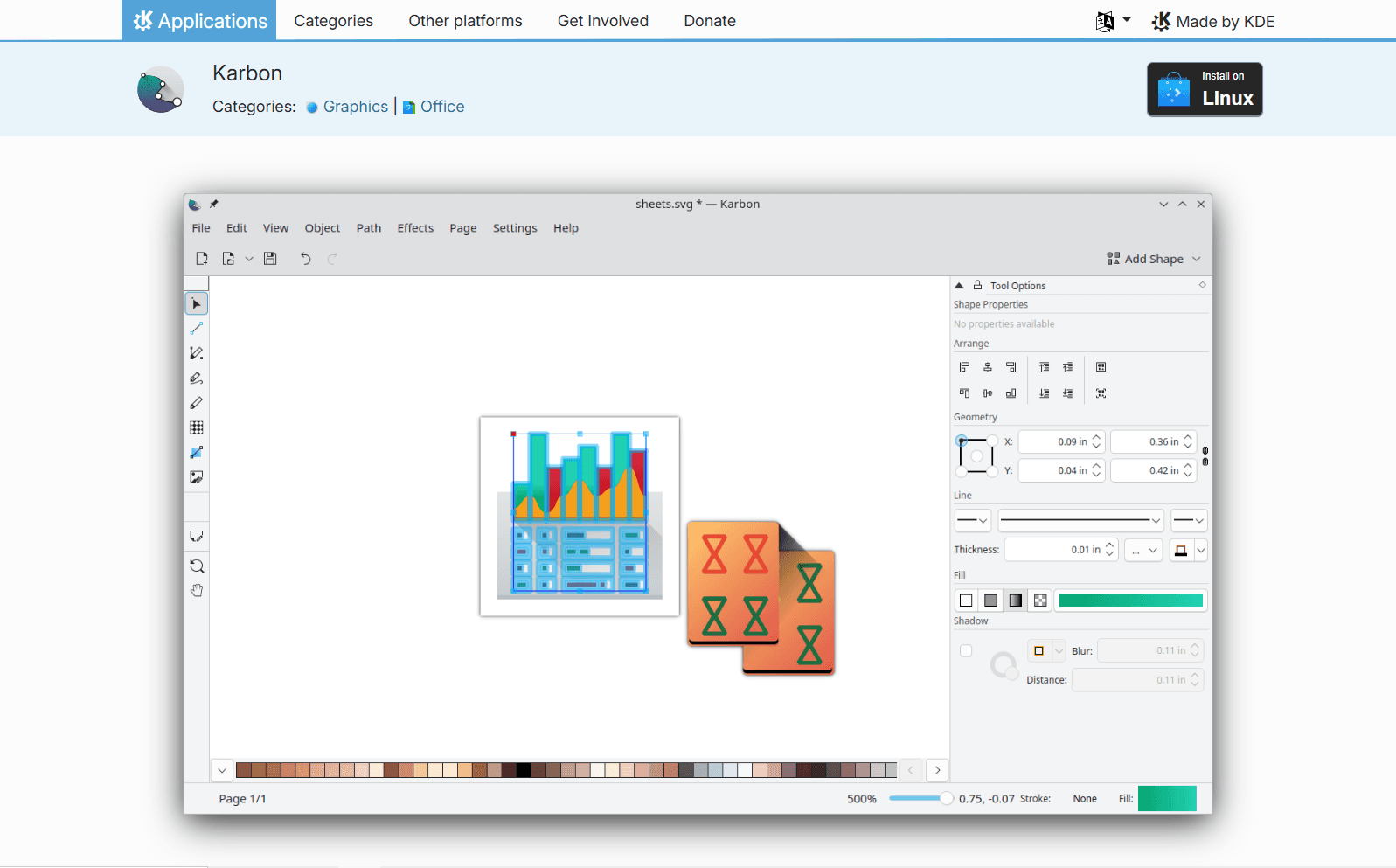The width and height of the screenshot is (1396, 868).
Task: Click the Tool Options lock icon
Action: [978, 285]
